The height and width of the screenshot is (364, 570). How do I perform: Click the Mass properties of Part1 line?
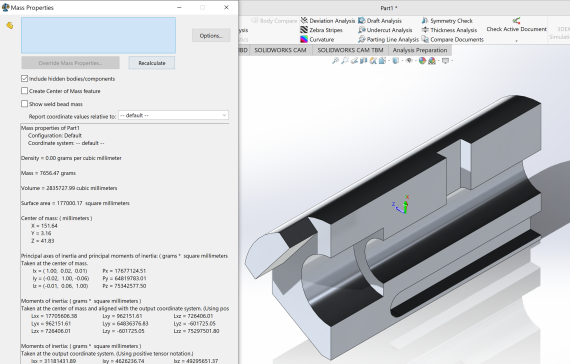coord(50,128)
